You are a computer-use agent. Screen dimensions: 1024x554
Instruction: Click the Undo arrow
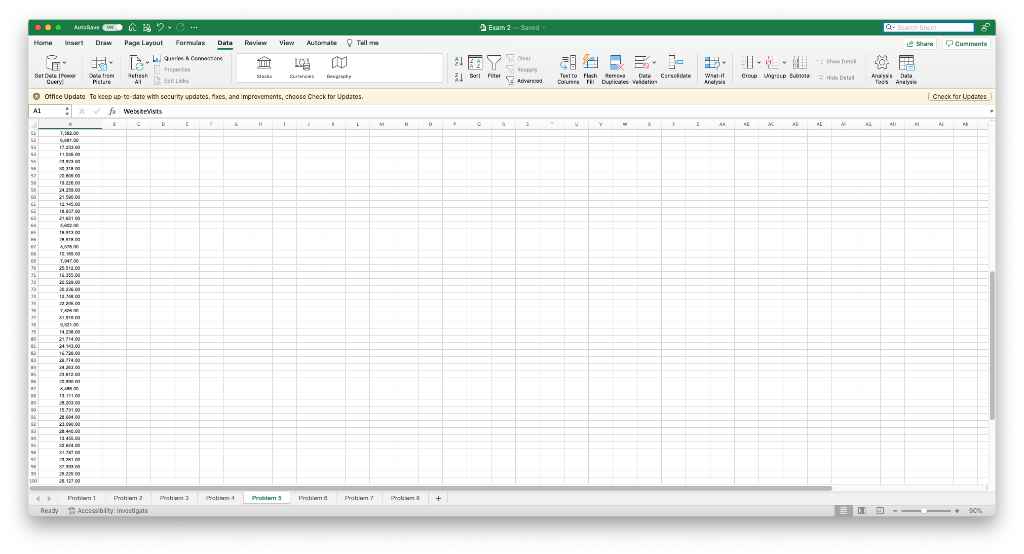click(160, 27)
